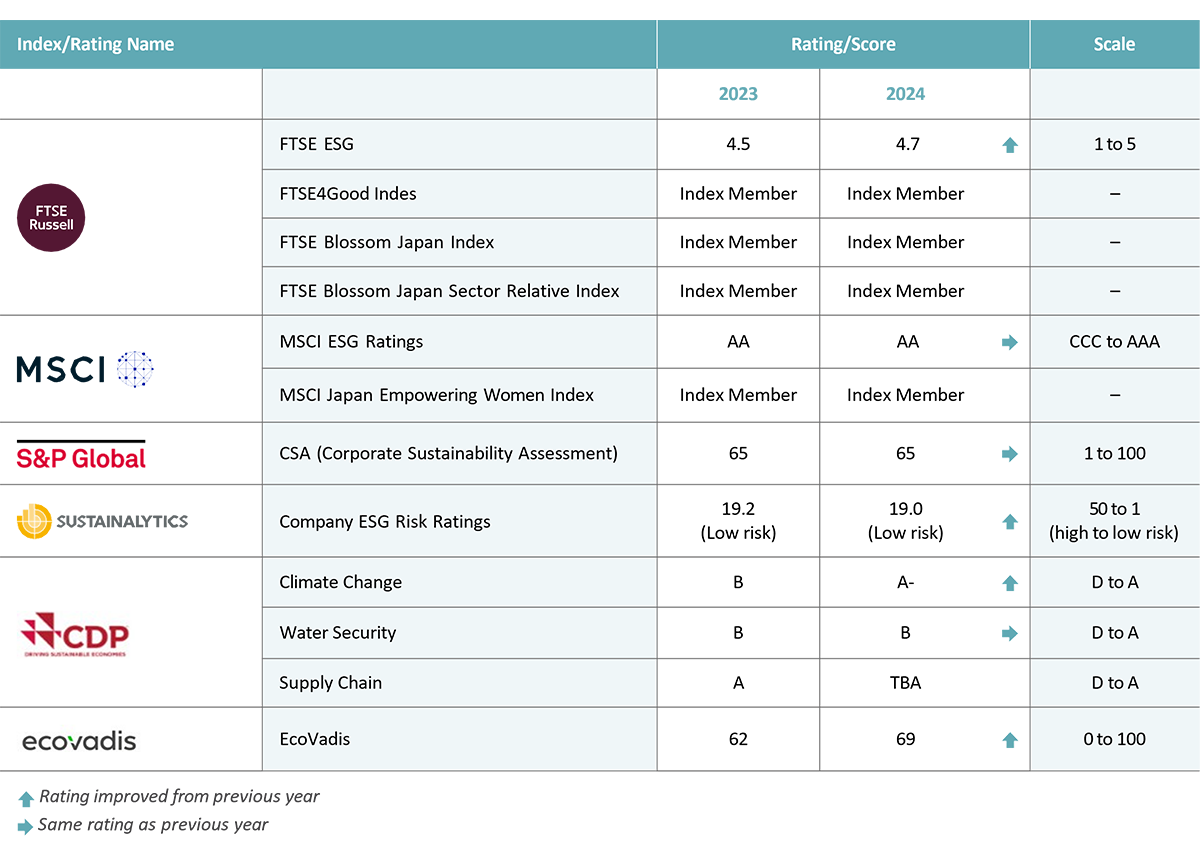The image size is (1200, 856).
Task: Click the MSCI logo
Action: 85,369
